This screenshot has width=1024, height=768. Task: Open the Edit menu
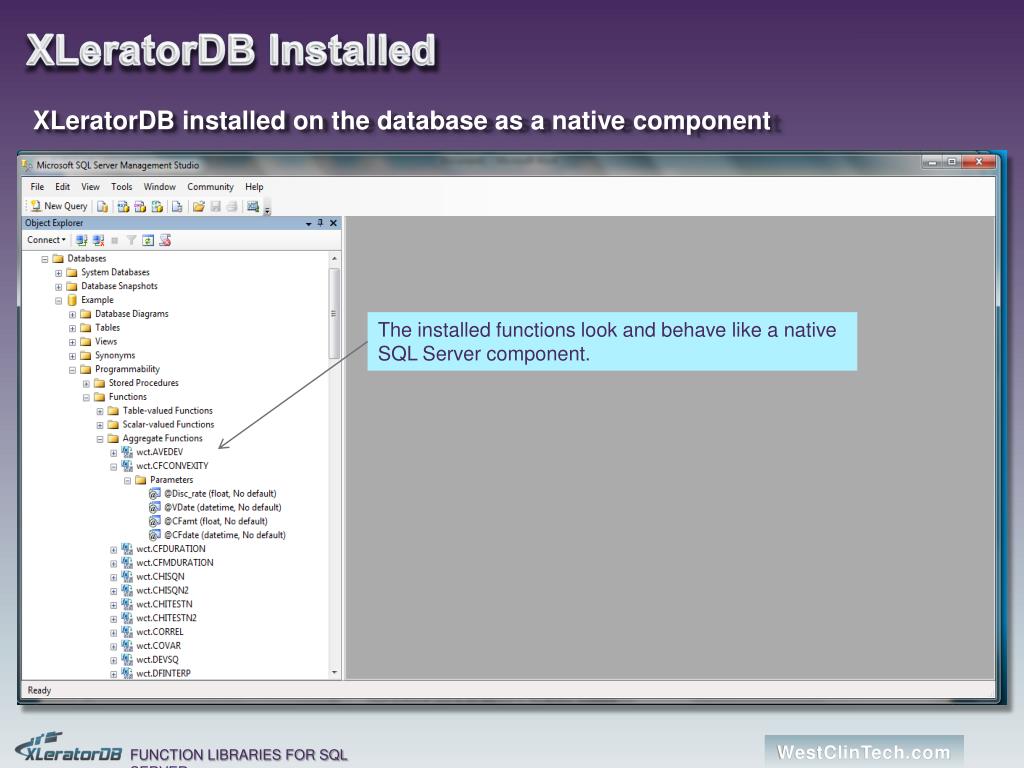pyautogui.click(x=63, y=187)
